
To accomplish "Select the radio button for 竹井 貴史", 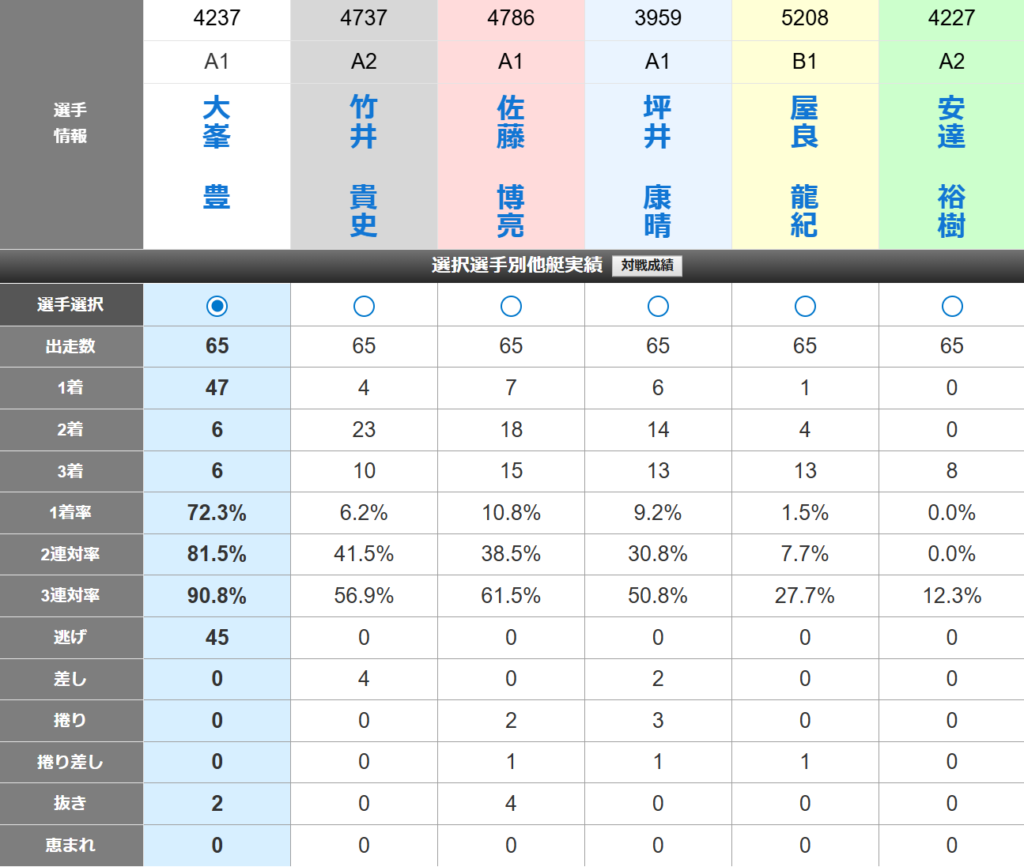I will (364, 305).
